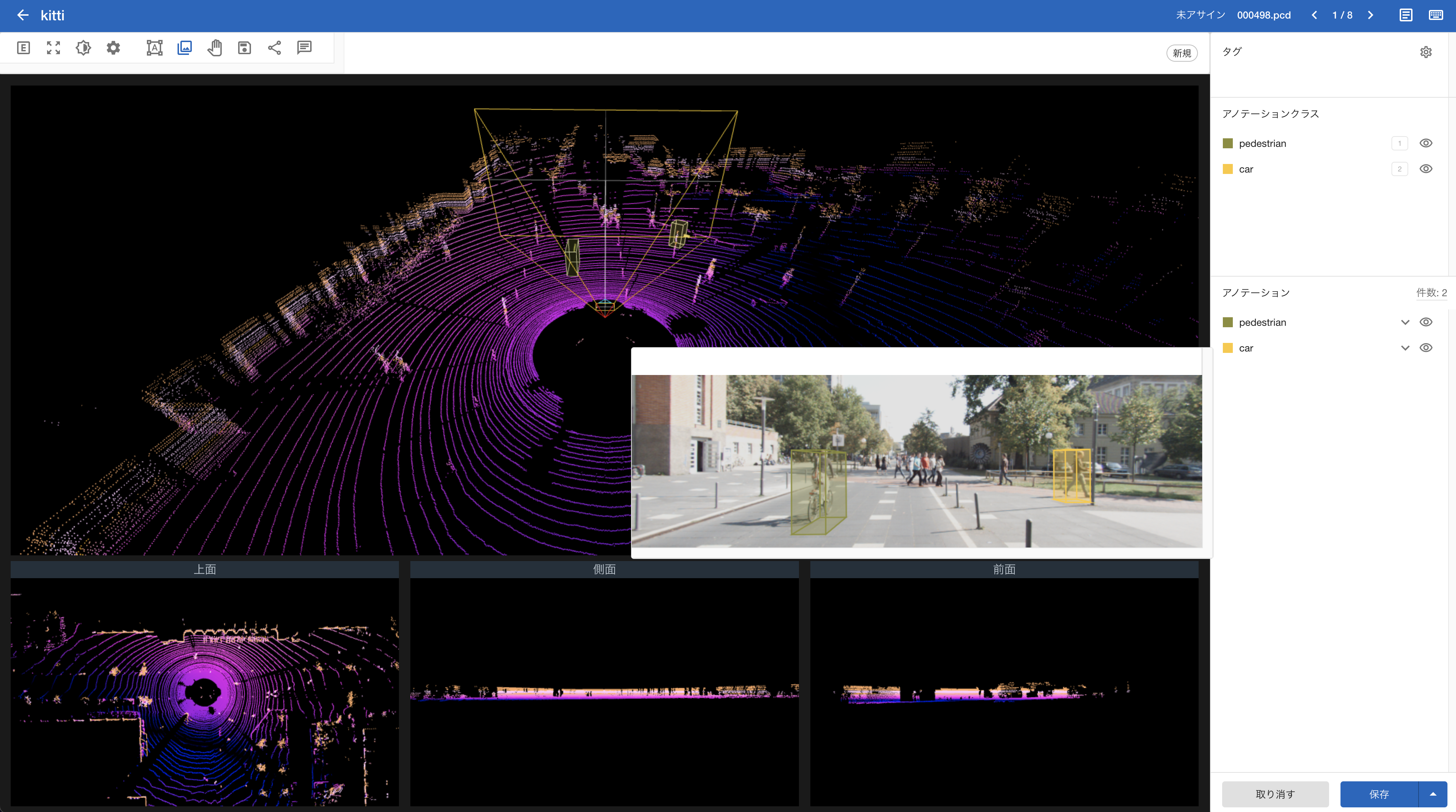This screenshot has width=1456, height=812.
Task: Select the 側面 side view panel header
Action: 604,570
